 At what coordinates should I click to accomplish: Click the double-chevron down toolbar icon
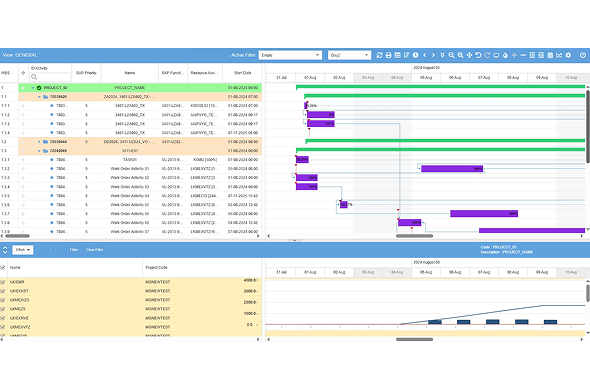pyautogui.click(x=442, y=55)
